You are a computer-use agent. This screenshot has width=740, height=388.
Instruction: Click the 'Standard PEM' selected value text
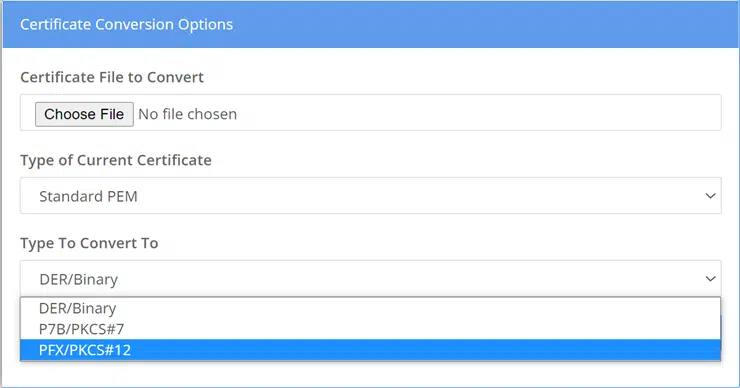point(88,196)
